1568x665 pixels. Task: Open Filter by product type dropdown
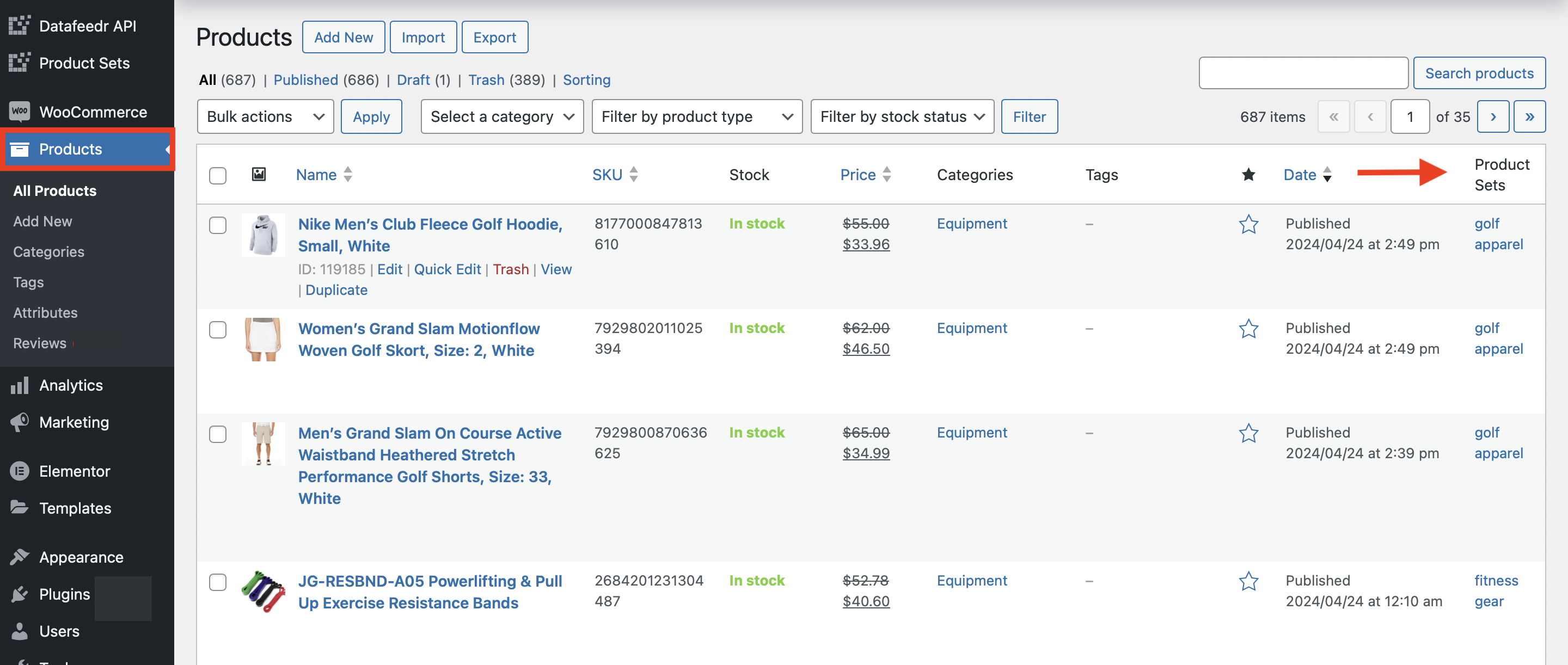[x=697, y=116]
